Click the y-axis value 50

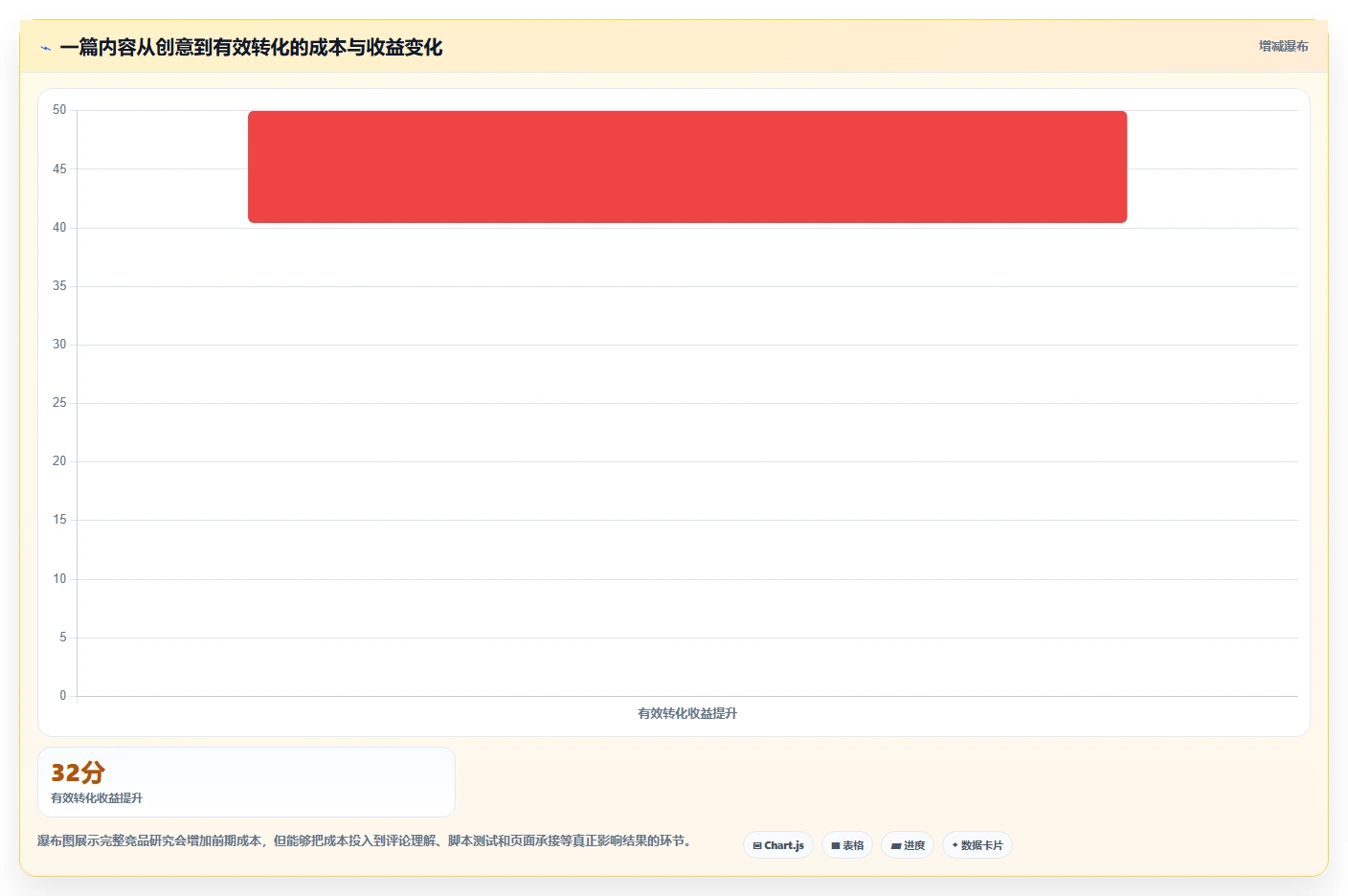(x=59, y=110)
